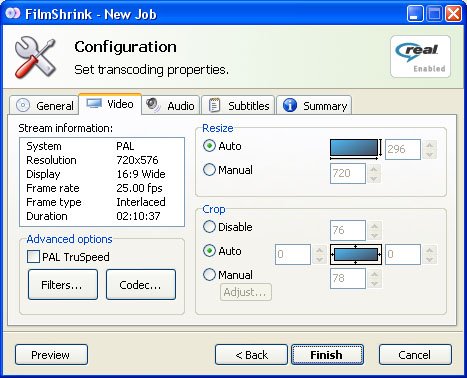Decrease the resize height 296 stepper
Image resolution: width=467 pixels, height=378 pixels.
click(x=430, y=154)
